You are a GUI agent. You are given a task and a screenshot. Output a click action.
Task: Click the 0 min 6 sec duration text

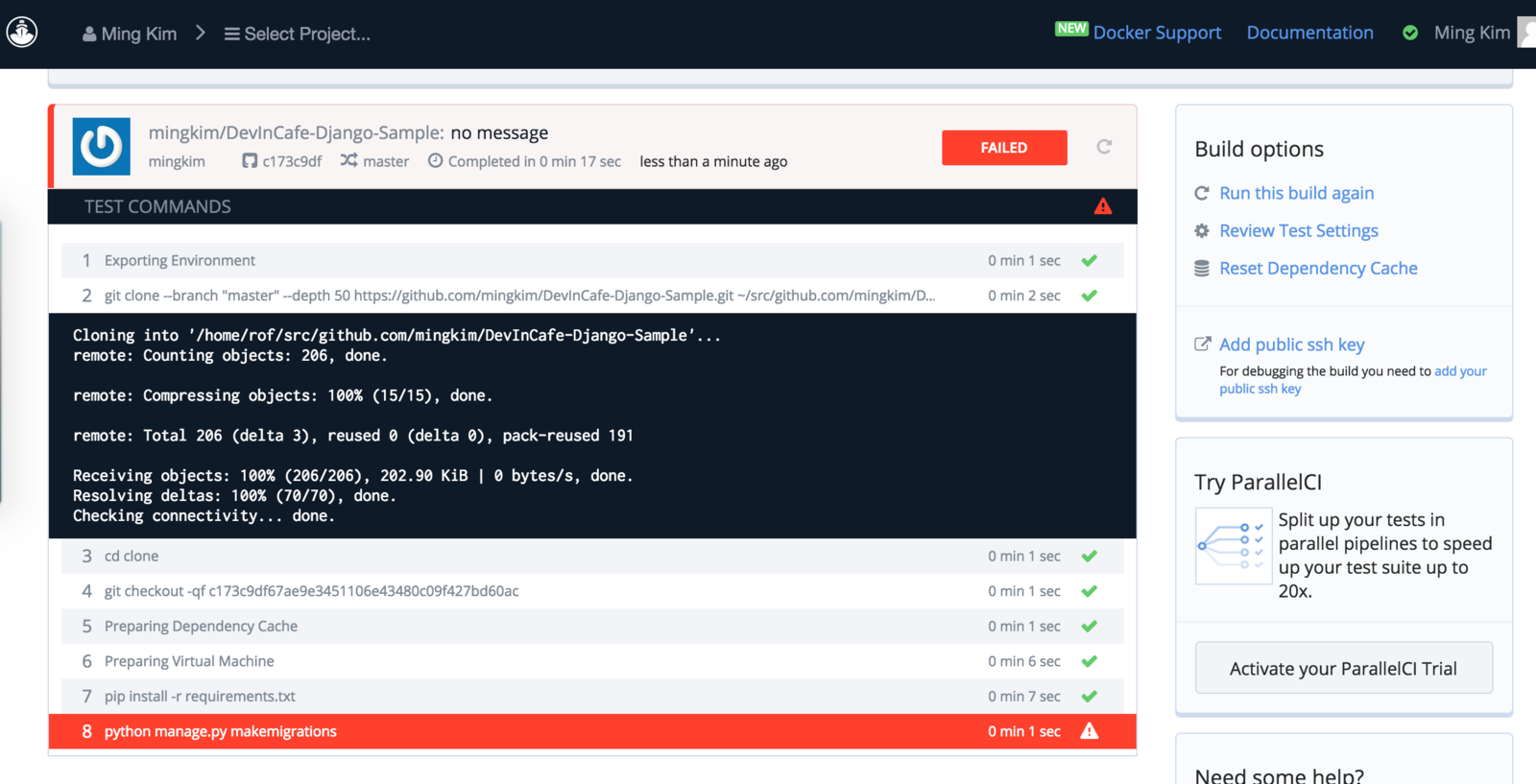(x=1024, y=661)
